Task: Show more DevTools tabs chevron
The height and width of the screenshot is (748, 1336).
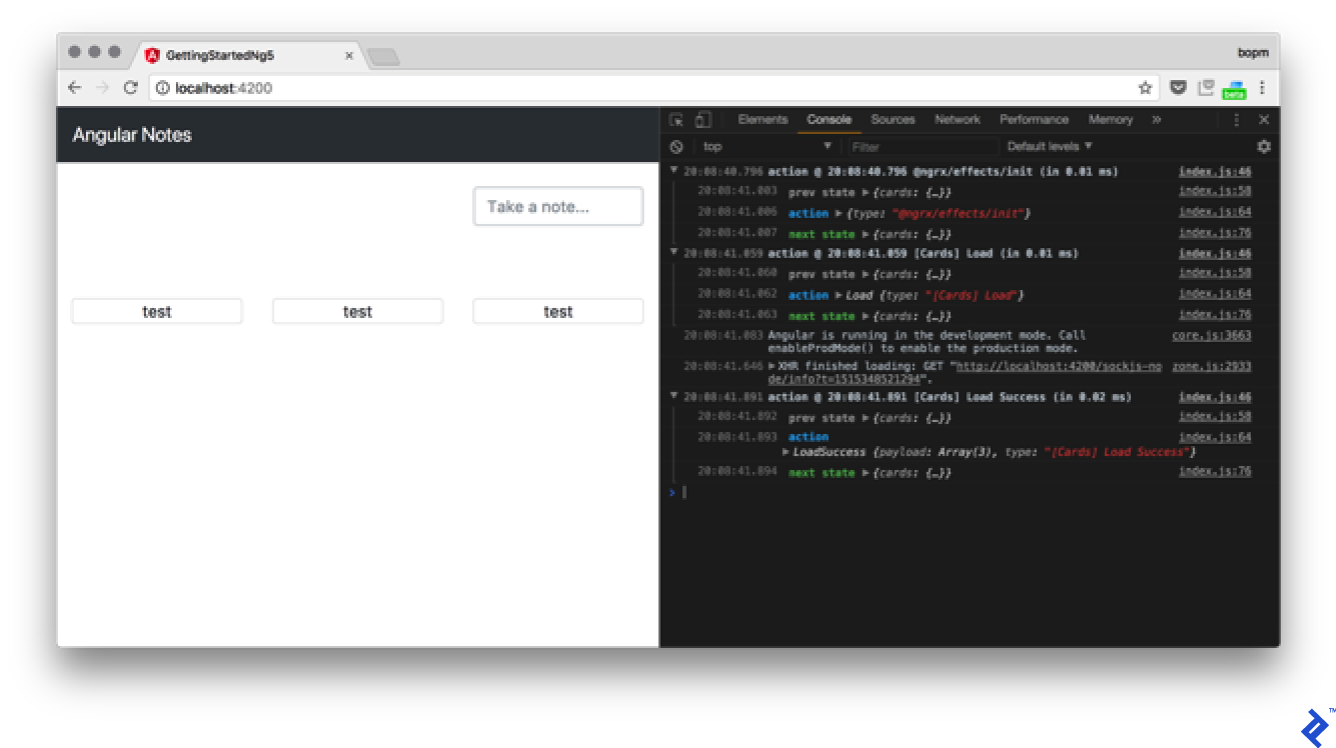Action: (x=1156, y=120)
